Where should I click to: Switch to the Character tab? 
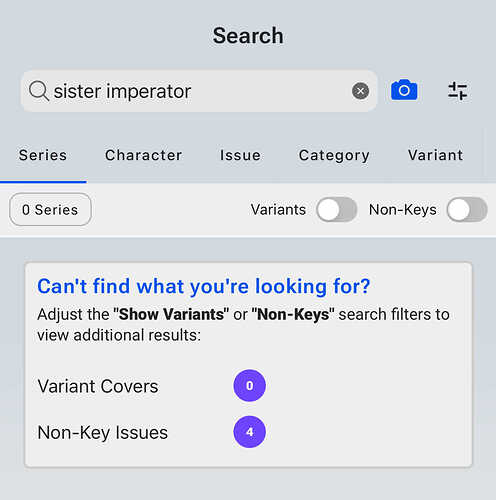[x=144, y=155]
